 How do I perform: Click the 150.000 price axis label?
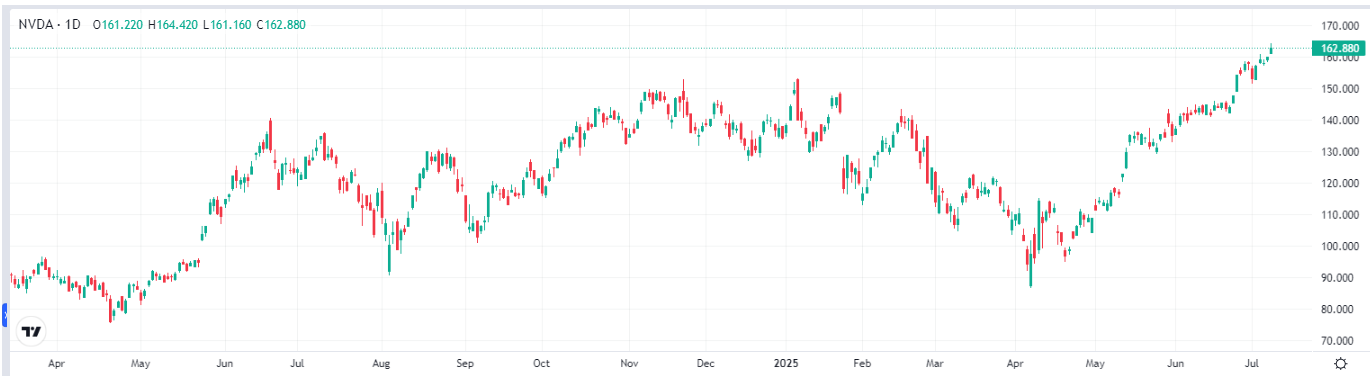pos(1340,88)
